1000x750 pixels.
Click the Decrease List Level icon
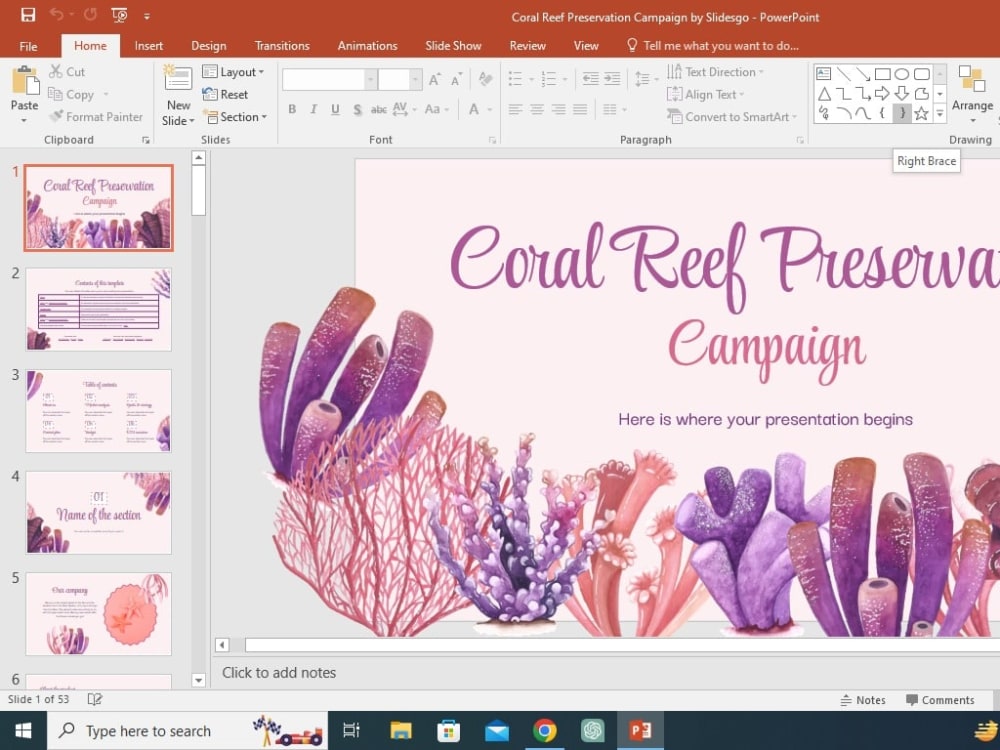pos(591,79)
